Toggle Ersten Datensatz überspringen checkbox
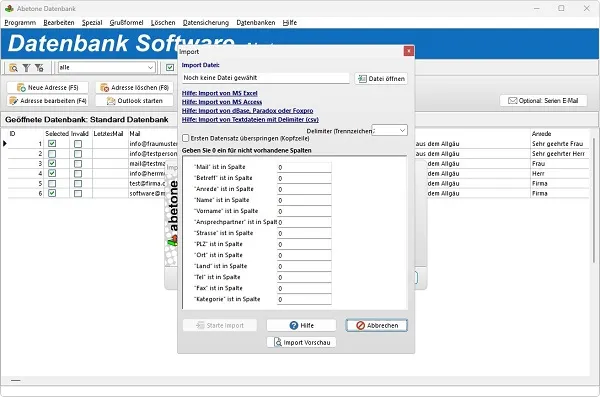600x397 pixels. click(186, 138)
